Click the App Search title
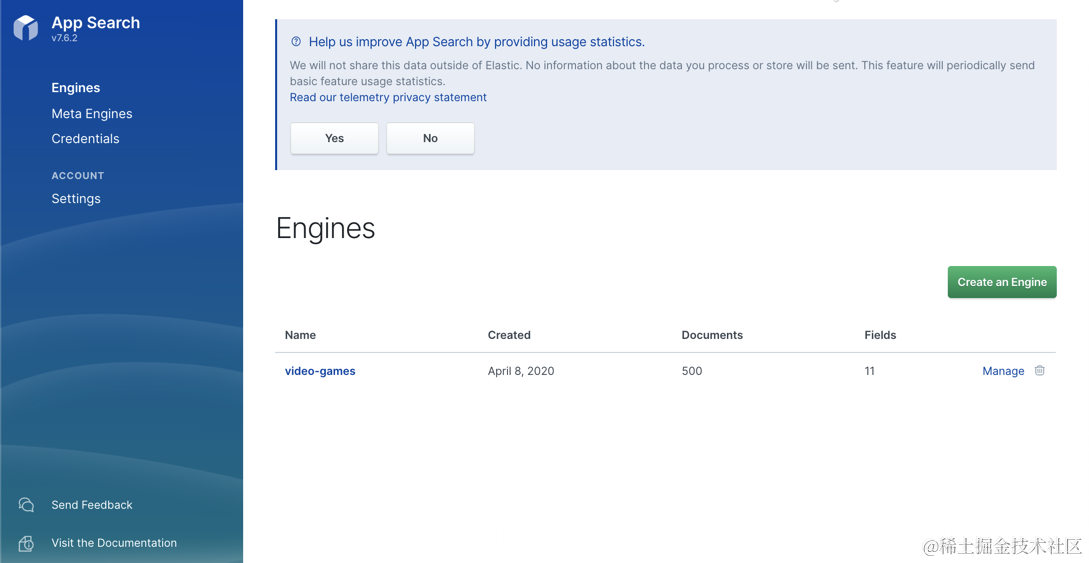The height and width of the screenshot is (563, 1089). (x=96, y=22)
